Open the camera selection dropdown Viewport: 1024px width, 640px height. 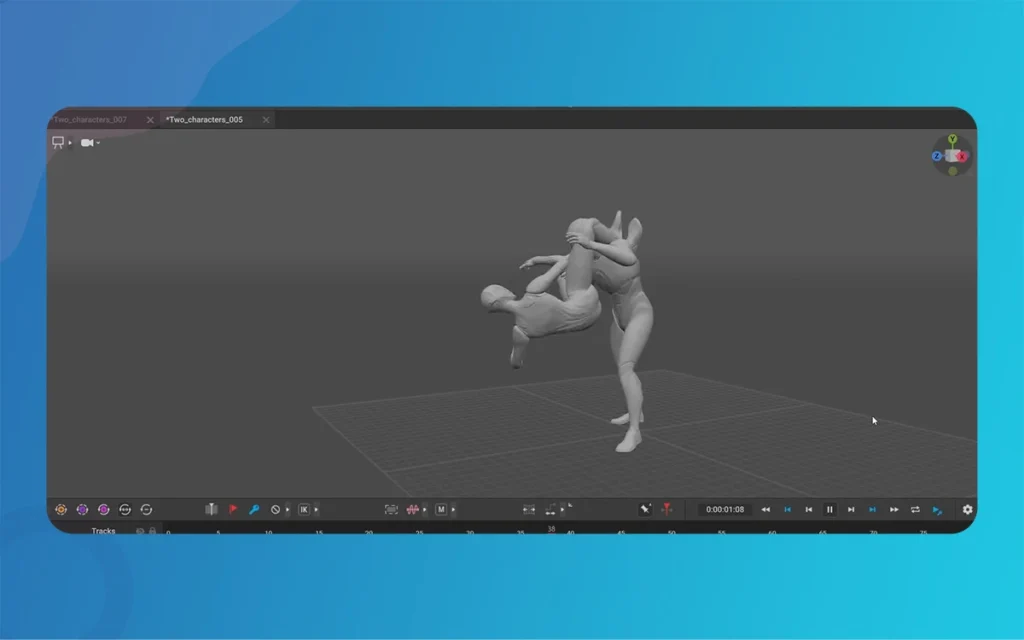pyautogui.click(x=88, y=142)
